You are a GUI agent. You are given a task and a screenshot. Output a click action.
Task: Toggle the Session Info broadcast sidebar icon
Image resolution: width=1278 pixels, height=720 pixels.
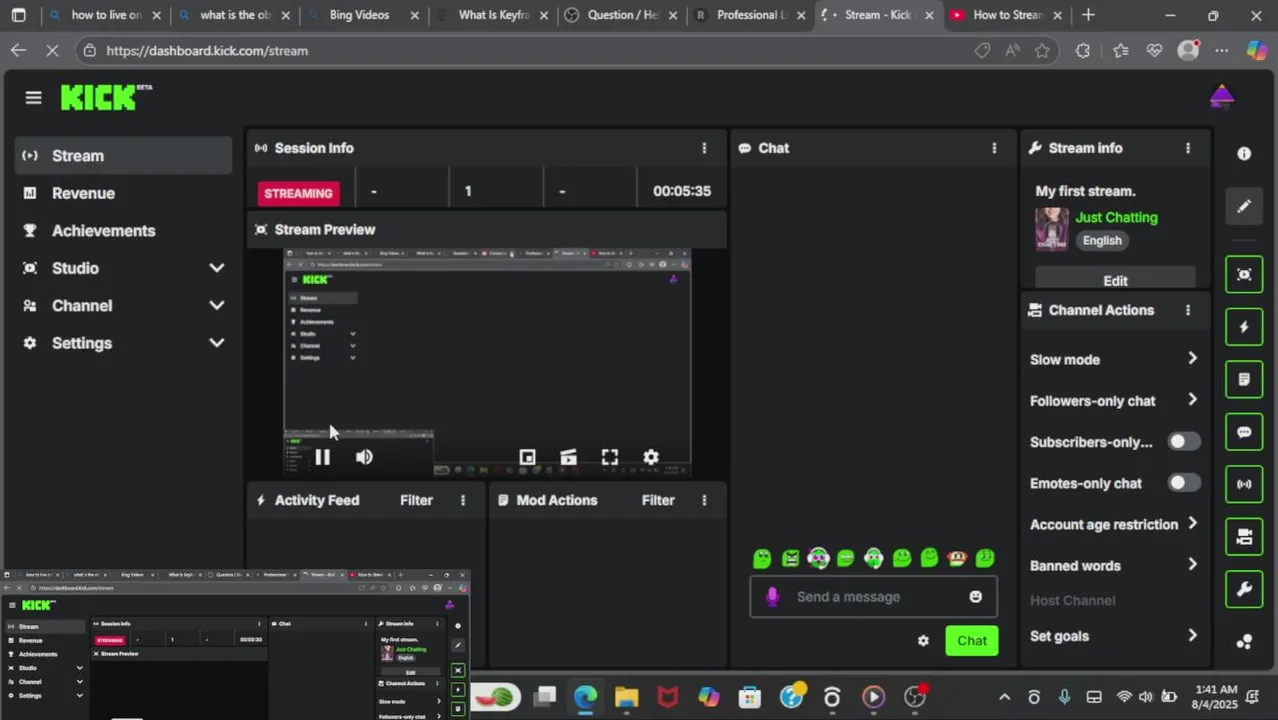tap(1244, 484)
